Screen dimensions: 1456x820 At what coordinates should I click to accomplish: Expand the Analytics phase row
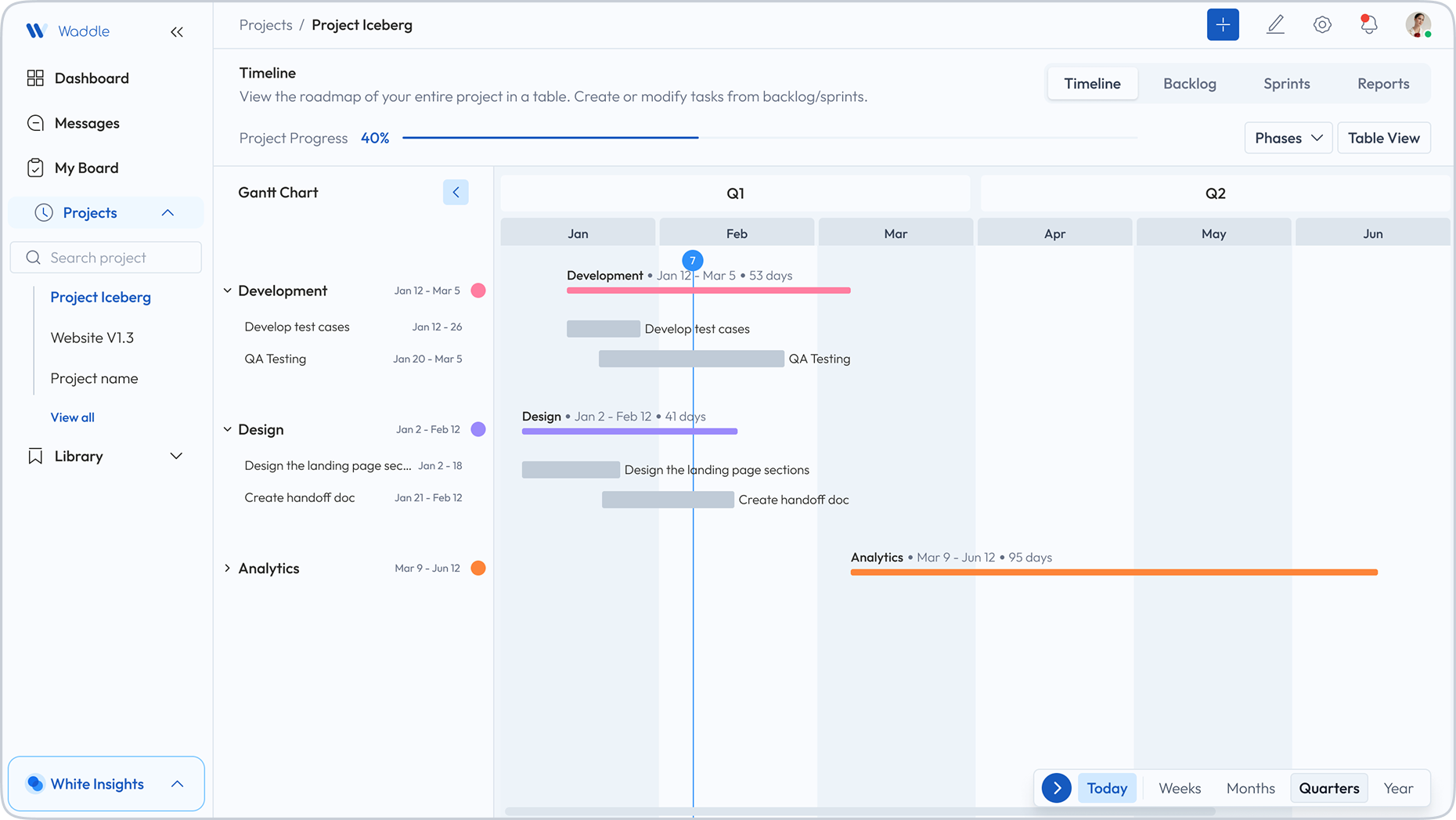point(228,569)
